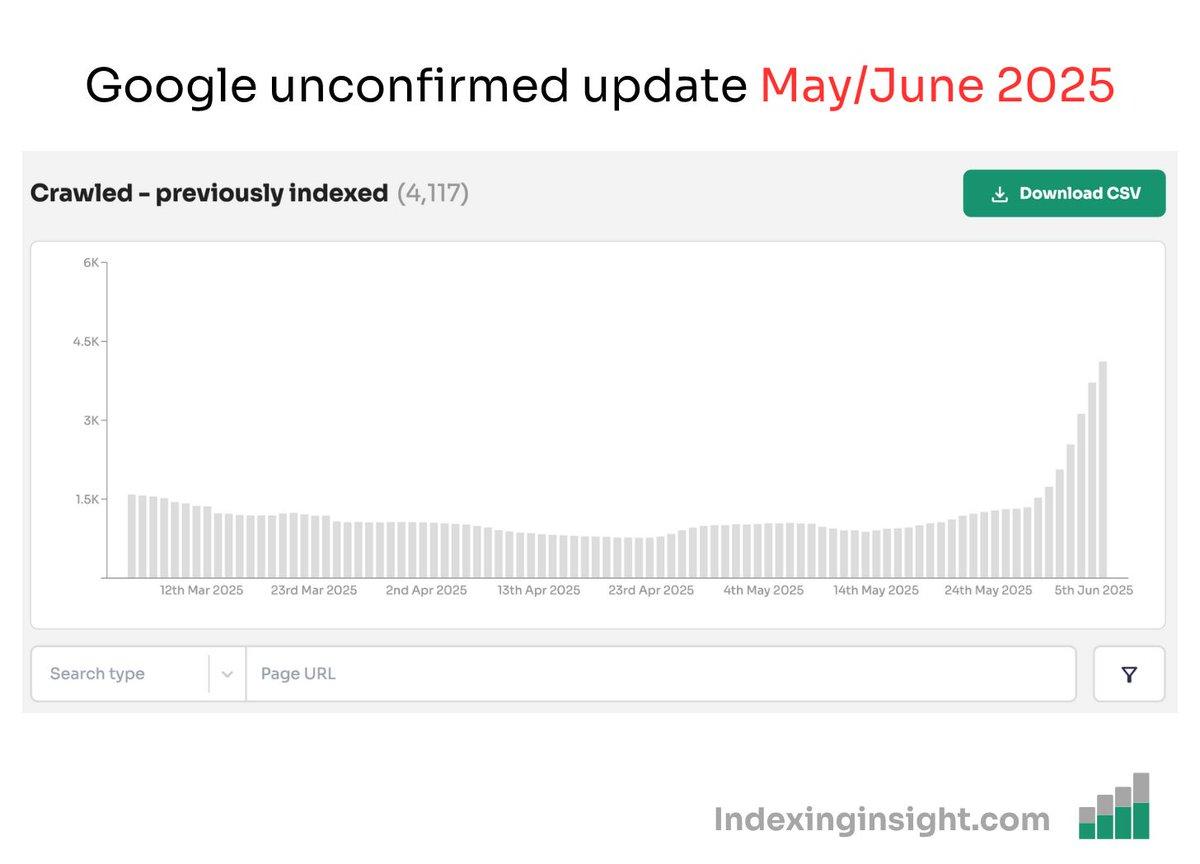Select the first bar at chart's left edge
The width and height of the screenshot is (1200, 864).
point(132,536)
